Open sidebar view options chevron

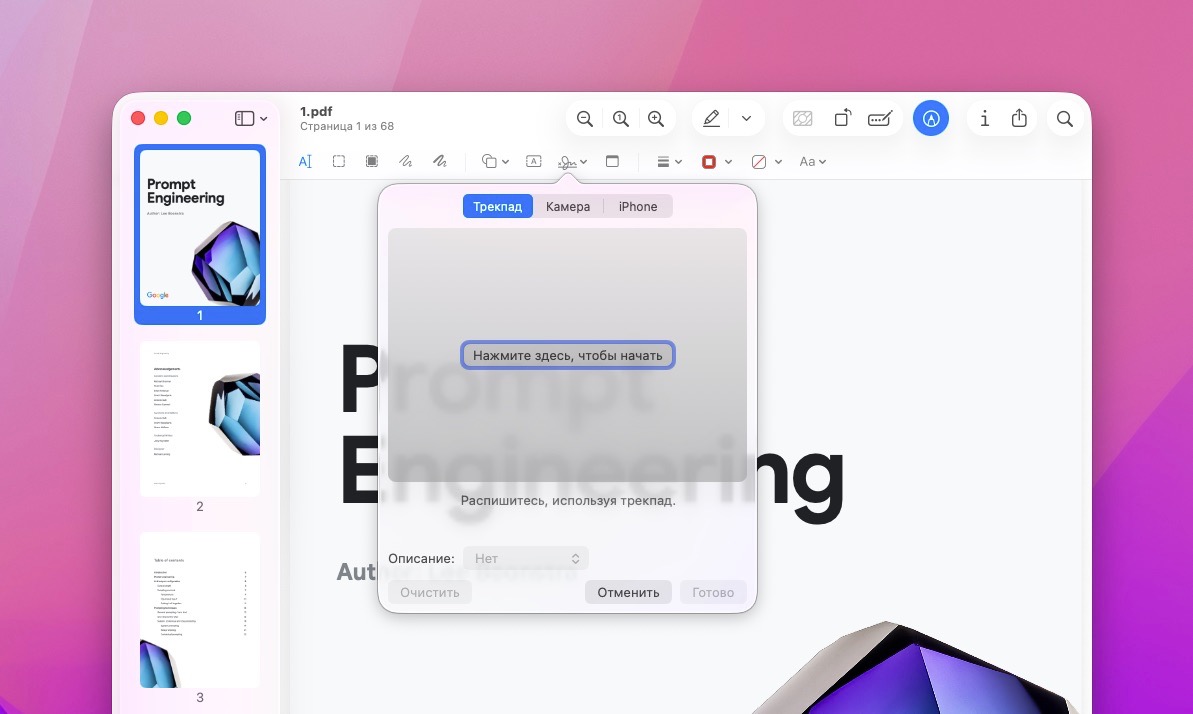point(263,119)
